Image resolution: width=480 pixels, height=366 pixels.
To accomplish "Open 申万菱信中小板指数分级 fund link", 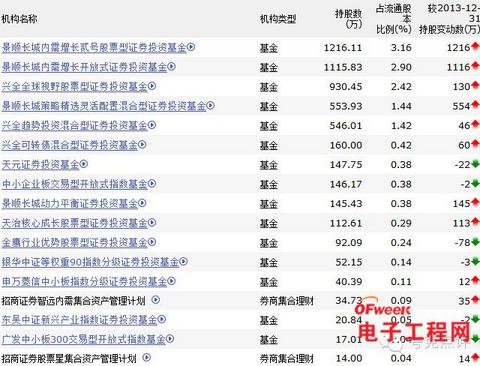I will coord(84,282).
